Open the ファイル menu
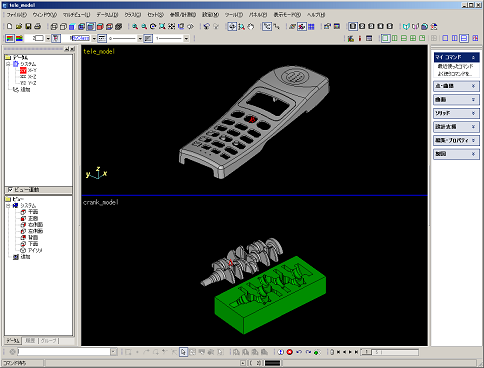Viewport: 484px width, 368px height. (17, 15)
